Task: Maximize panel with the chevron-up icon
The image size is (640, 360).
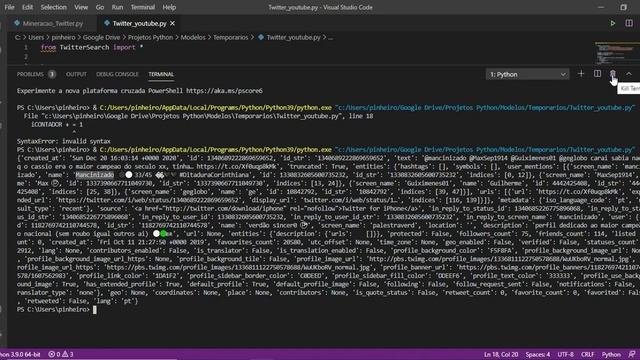Action: click(x=629, y=74)
